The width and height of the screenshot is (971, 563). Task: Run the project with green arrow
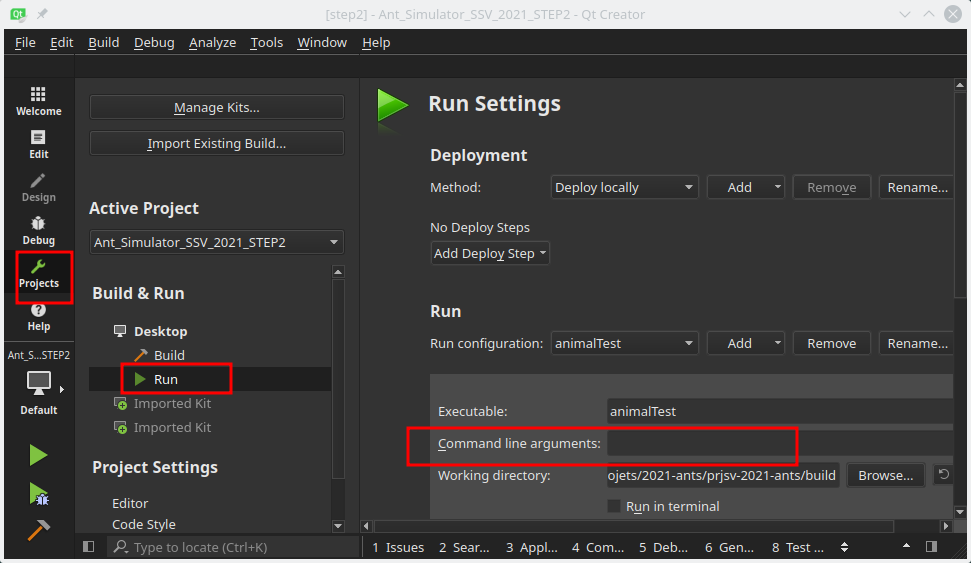[x=38, y=455]
